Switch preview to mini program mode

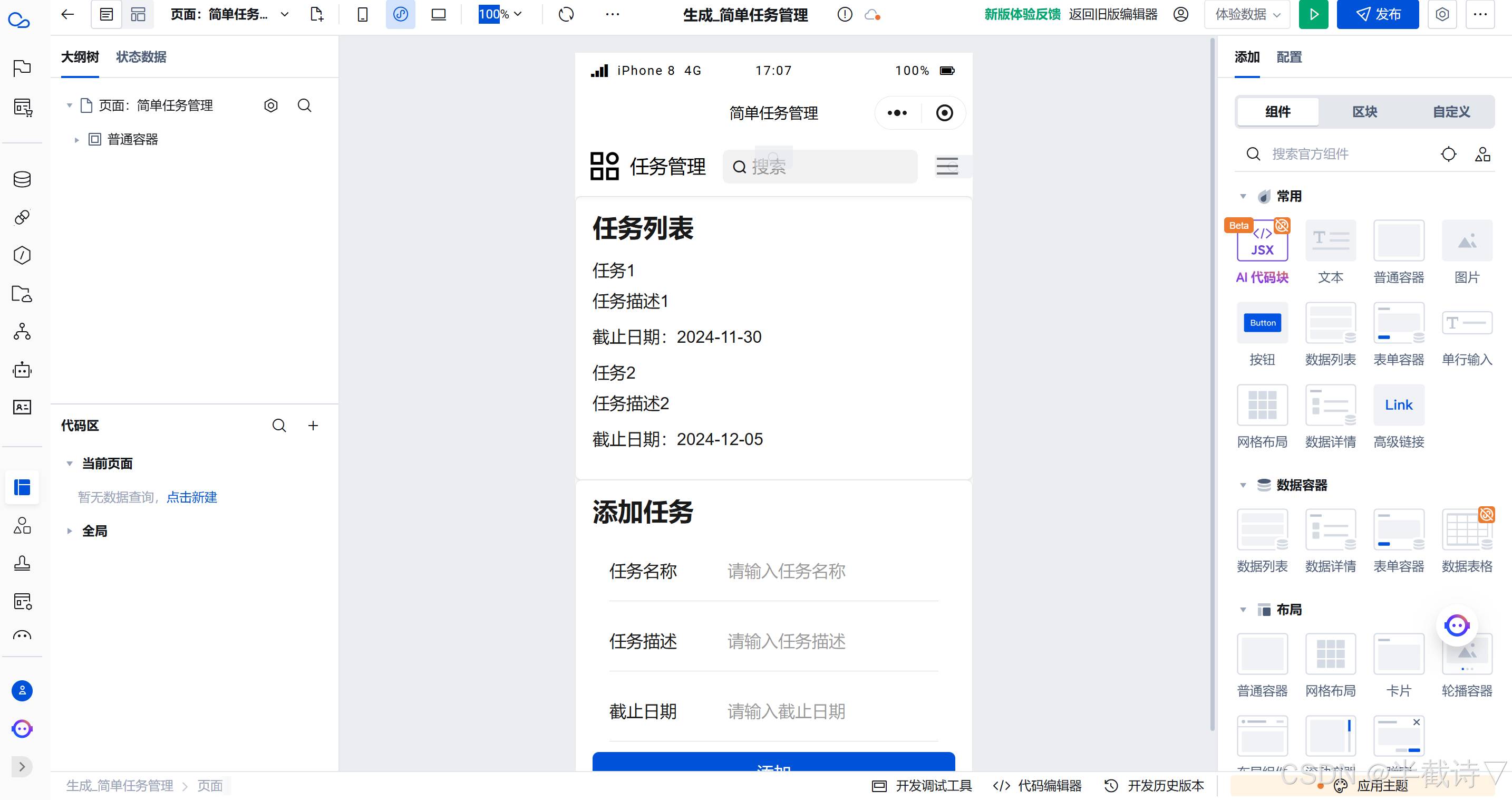[400, 15]
